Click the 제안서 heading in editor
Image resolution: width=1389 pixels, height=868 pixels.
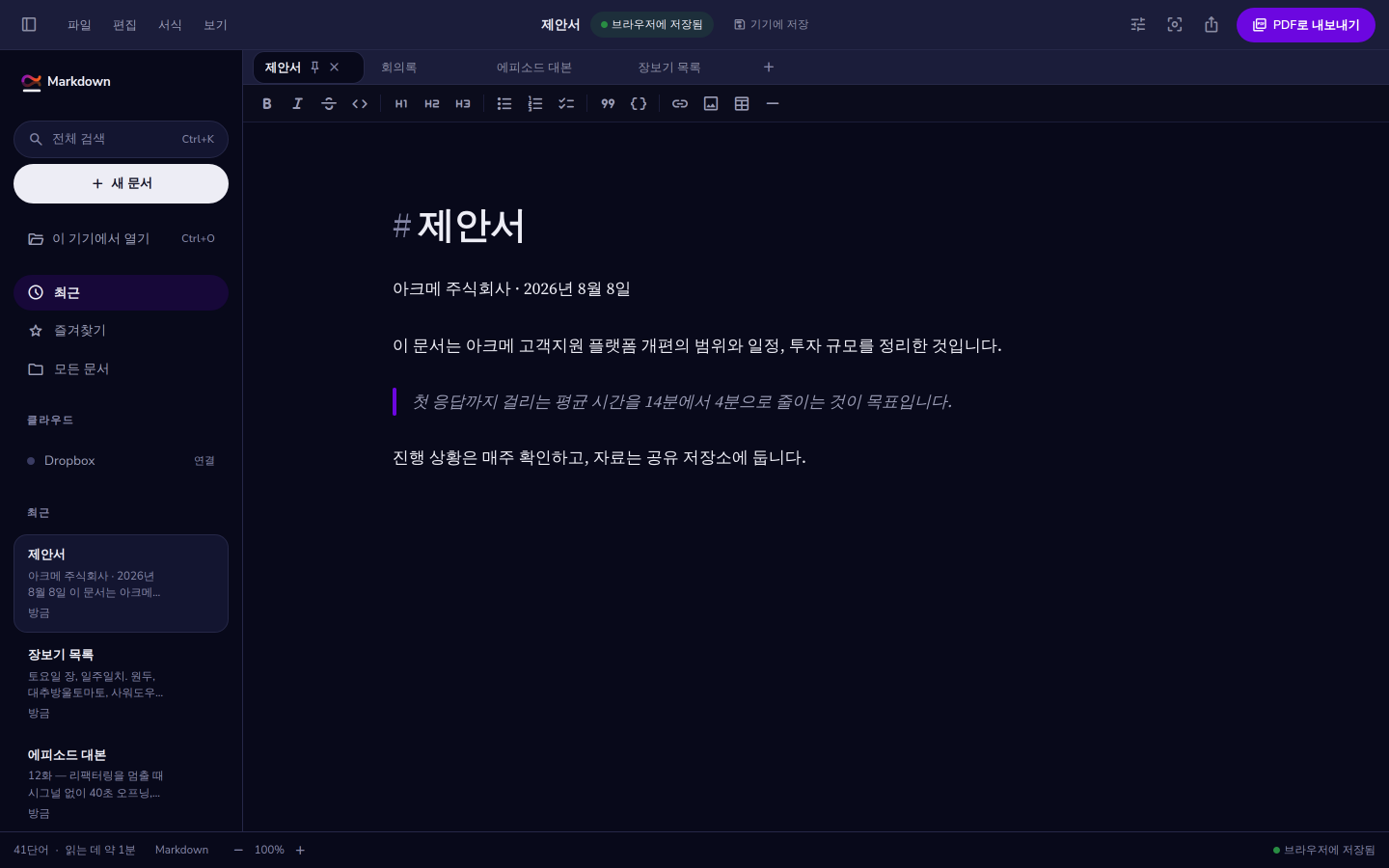pos(459,227)
